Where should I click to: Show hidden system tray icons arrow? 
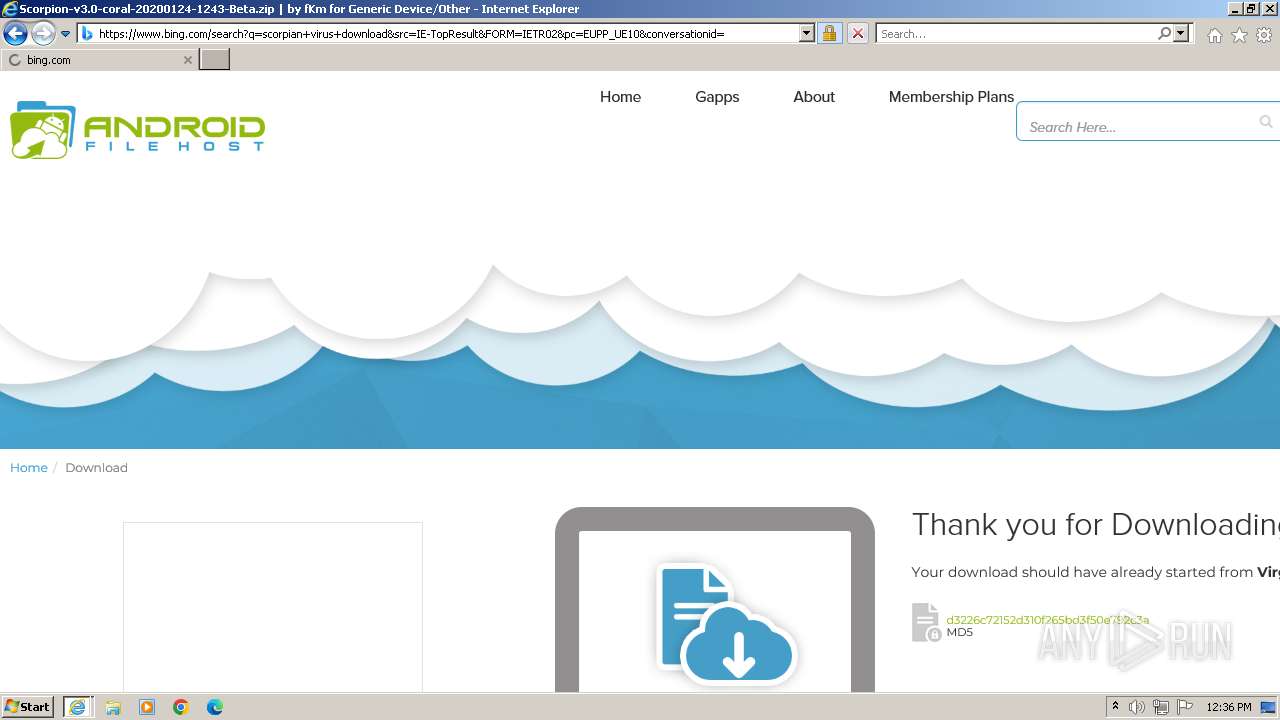(1115, 707)
